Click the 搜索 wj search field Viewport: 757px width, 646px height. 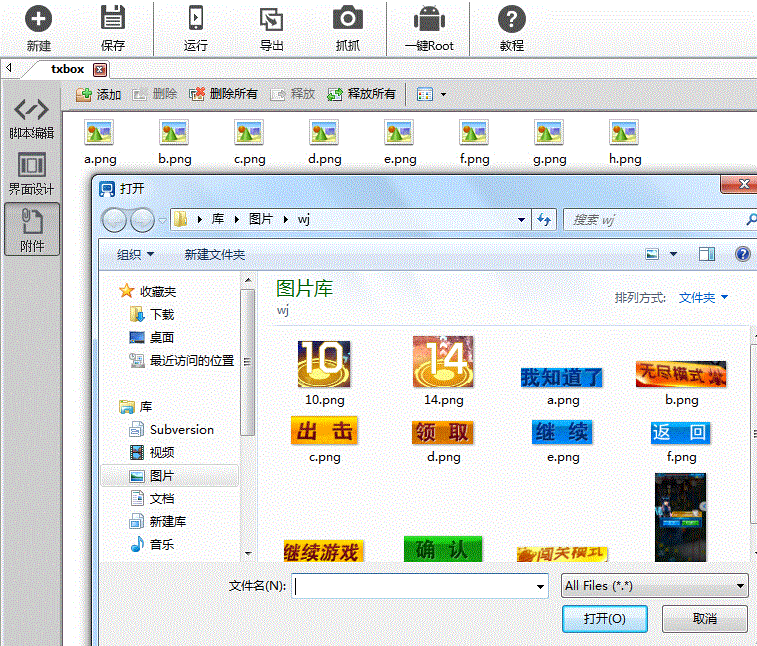pos(657,220)
